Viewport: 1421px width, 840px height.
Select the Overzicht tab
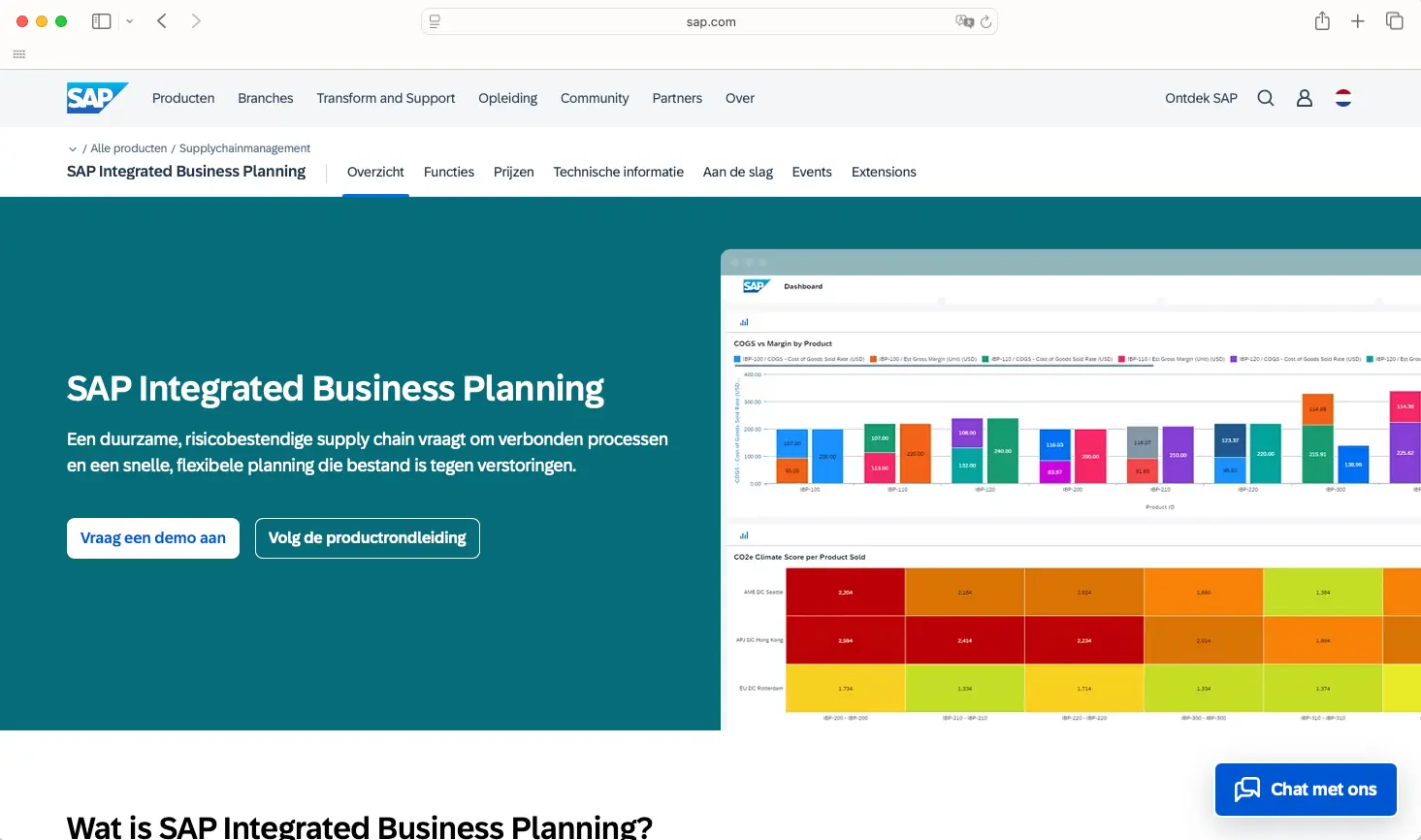[375, 172]
